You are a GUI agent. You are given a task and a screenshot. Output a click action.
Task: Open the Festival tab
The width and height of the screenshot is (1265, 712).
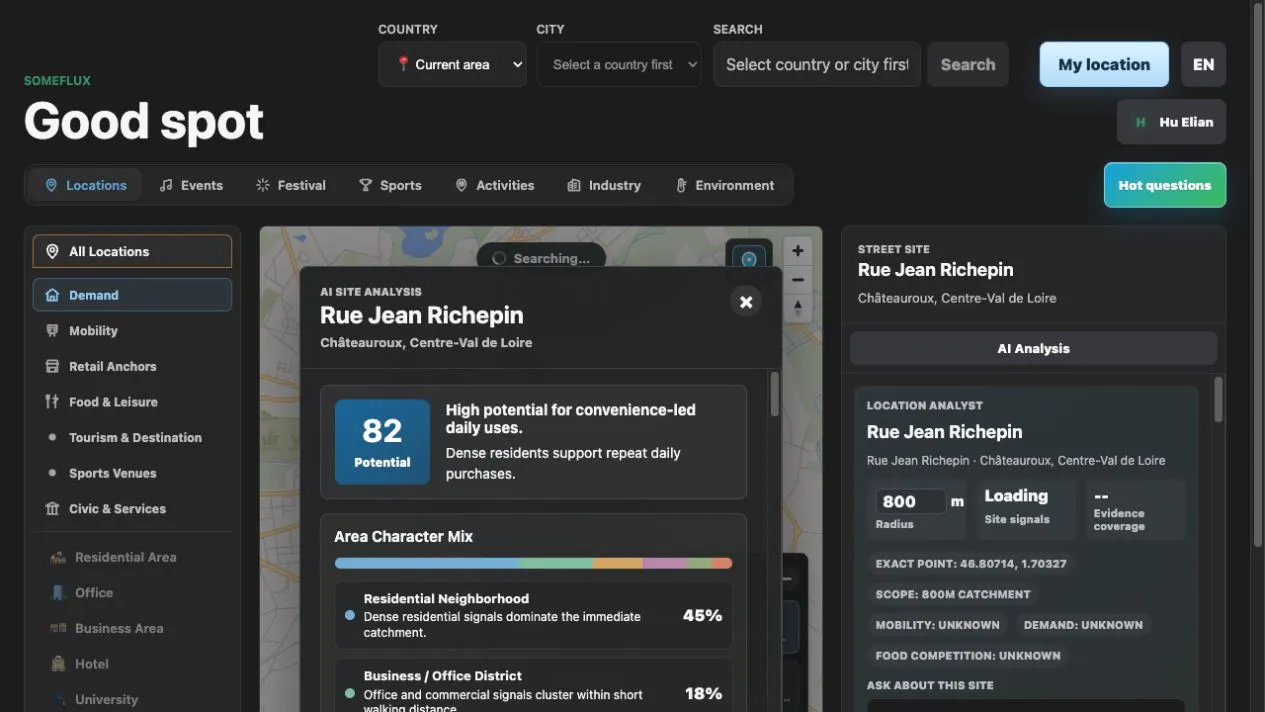coord(291,185)
